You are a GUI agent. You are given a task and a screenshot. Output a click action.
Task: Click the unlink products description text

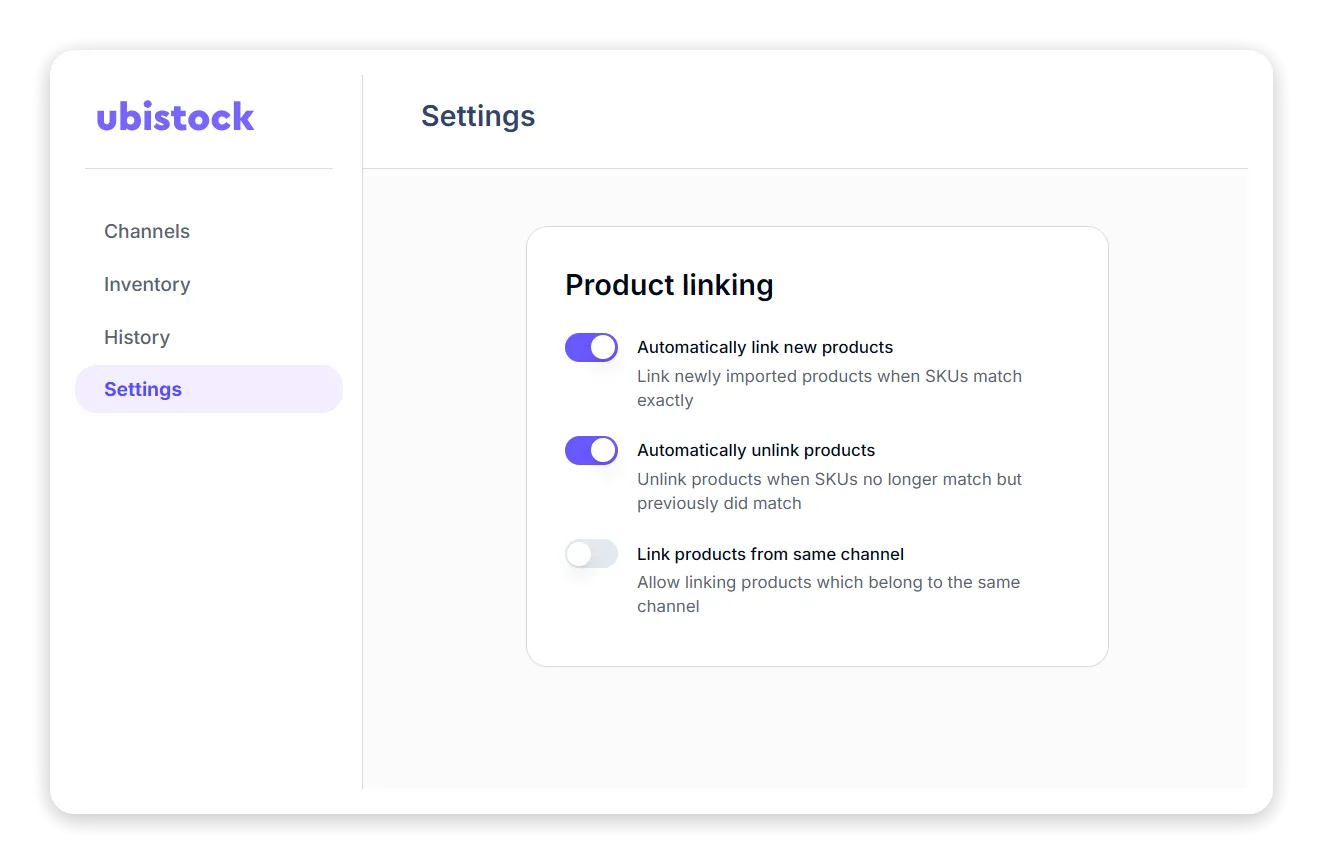coord(830,491)
